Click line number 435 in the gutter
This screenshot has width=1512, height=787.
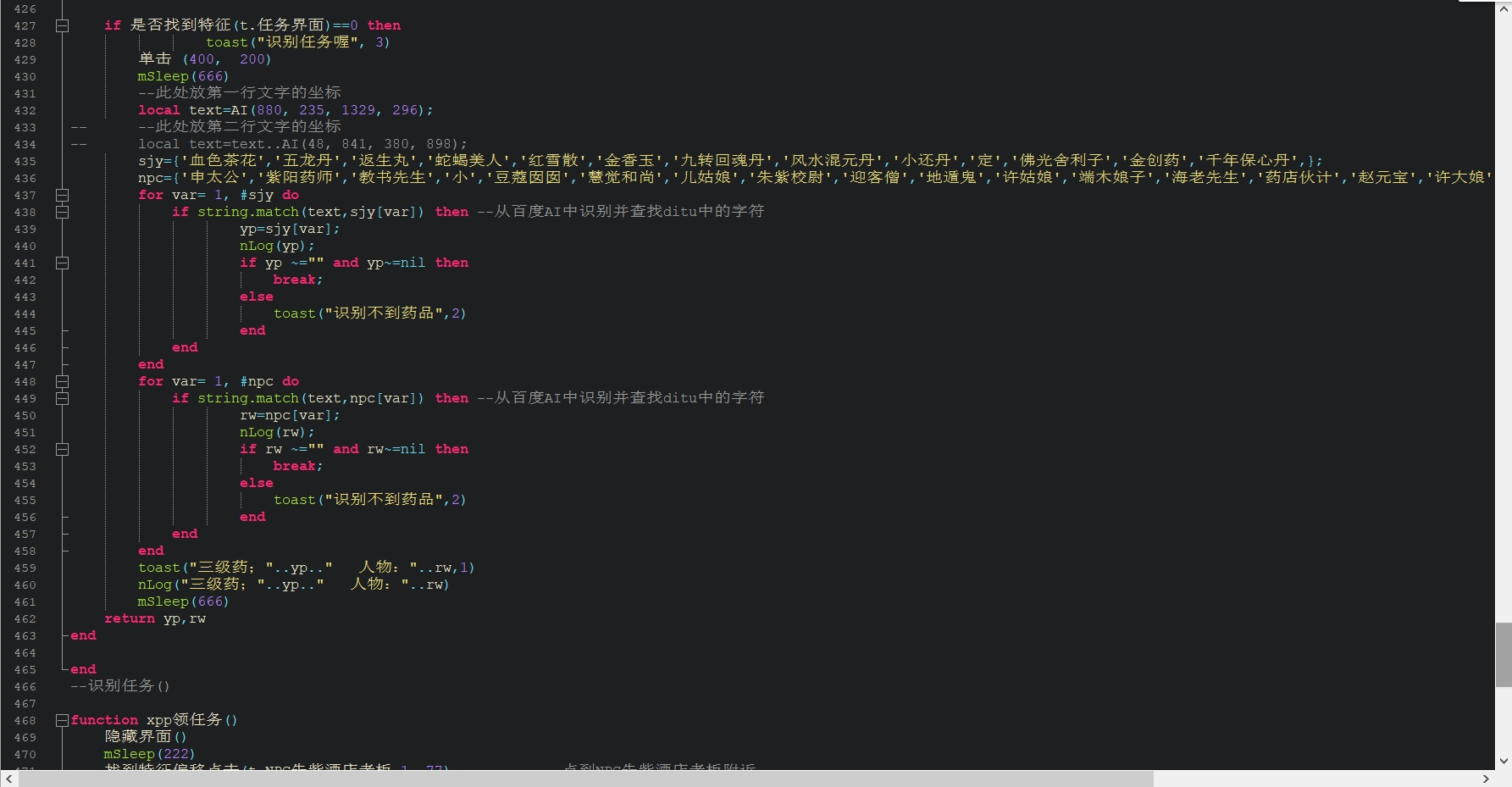(x=25, y=161)
